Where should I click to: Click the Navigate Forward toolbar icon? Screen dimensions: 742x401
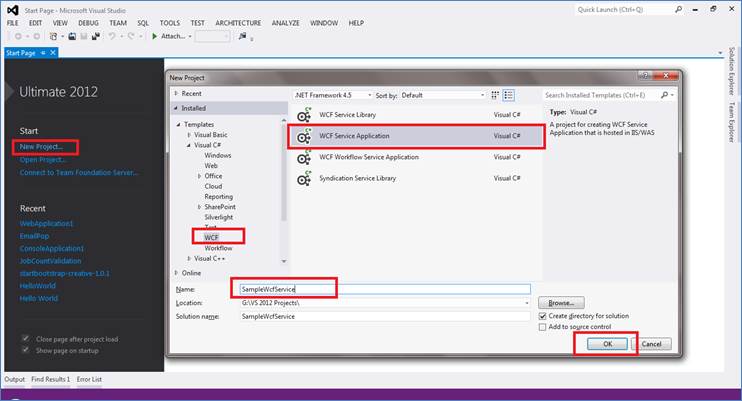36,36
